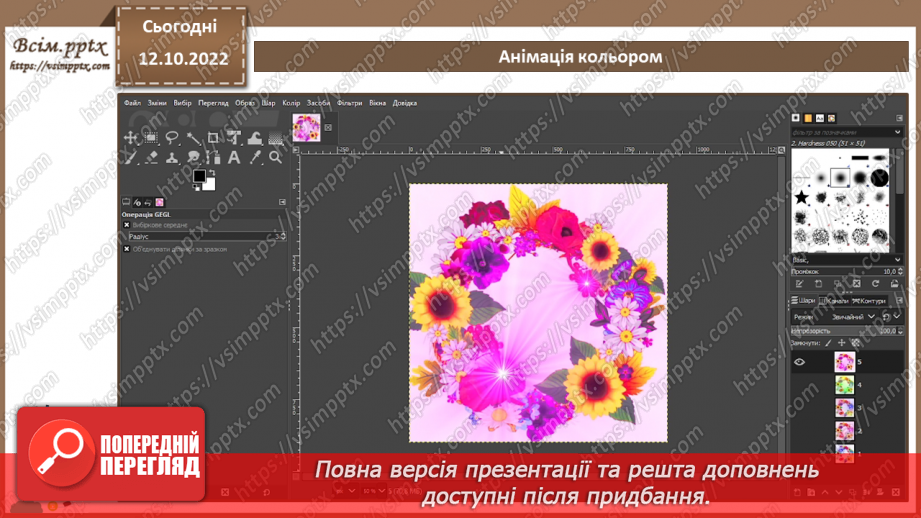Click the Opacity stepper arrows

pyautogui.click(x=900, y=331)
